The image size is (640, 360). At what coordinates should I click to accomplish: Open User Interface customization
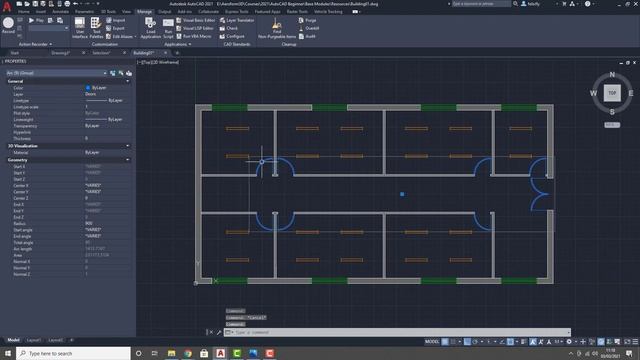(x=80, y=28)
